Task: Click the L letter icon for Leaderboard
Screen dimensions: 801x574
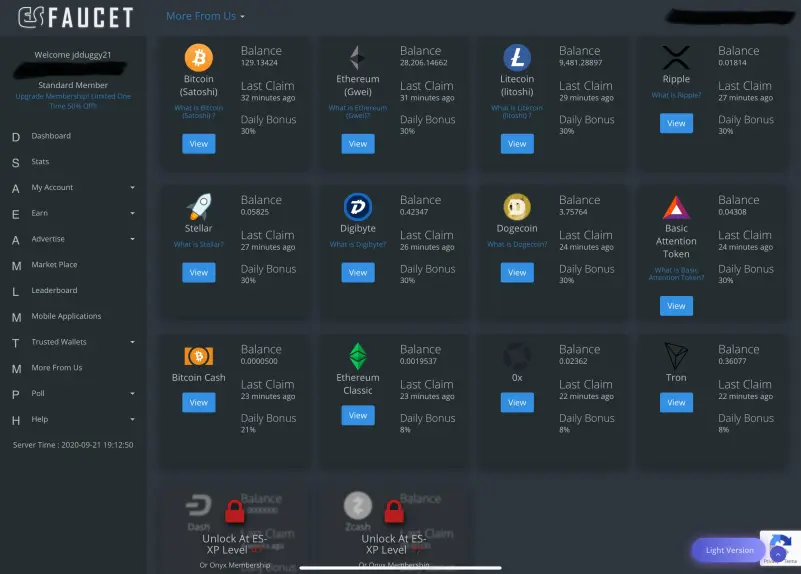Action: 16,292
